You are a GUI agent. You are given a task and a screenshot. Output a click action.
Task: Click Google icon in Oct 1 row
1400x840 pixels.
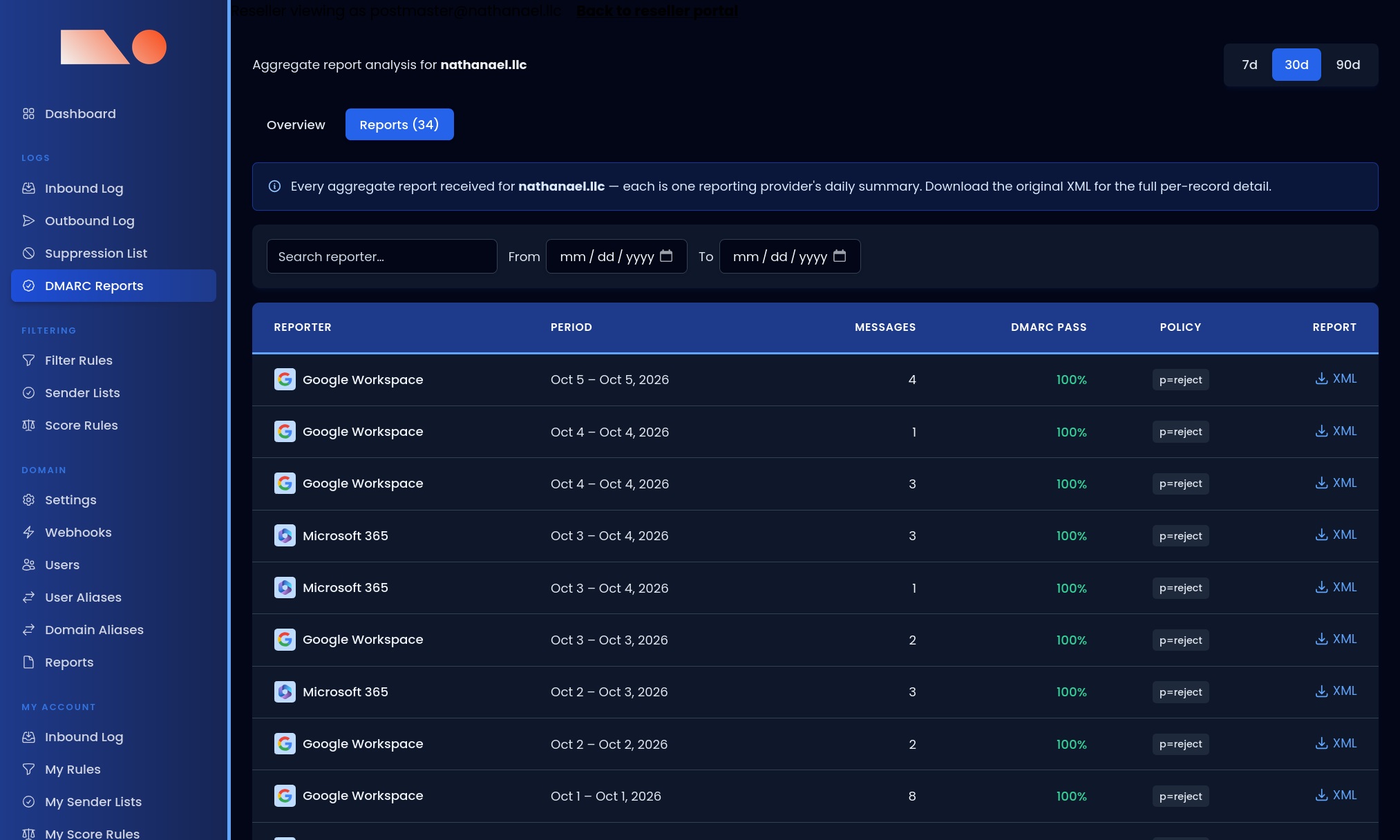pos(285,796)
